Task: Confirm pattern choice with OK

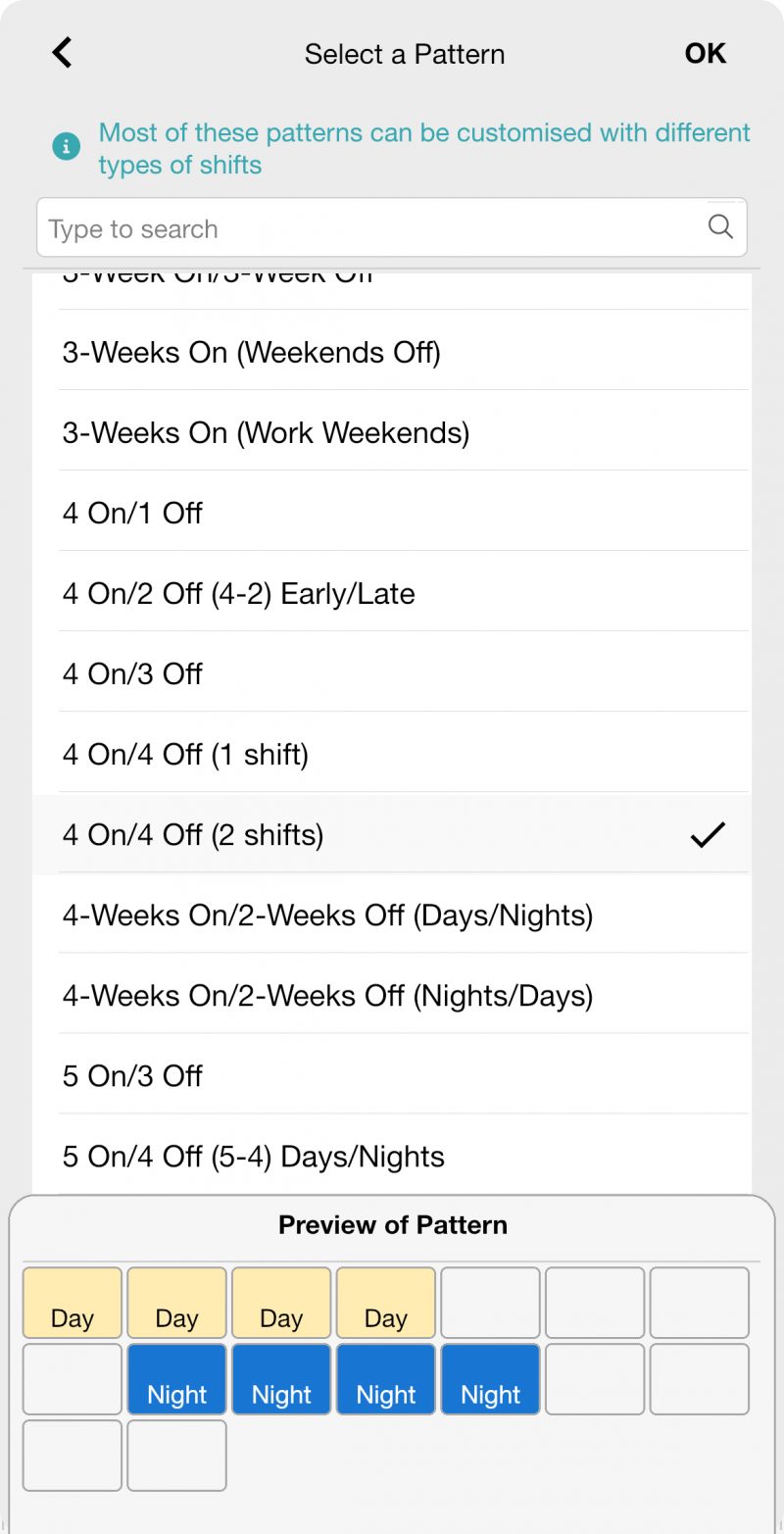Action: click(x=705, y=54)
